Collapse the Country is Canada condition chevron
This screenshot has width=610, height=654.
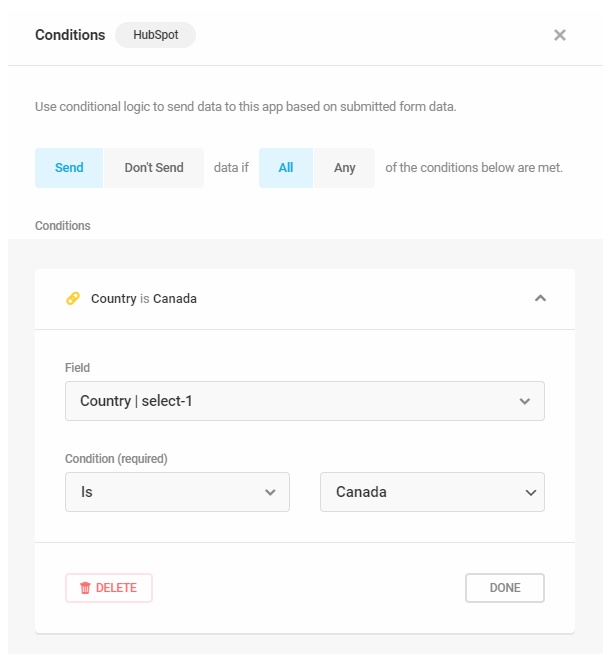(x=540, y=299)
